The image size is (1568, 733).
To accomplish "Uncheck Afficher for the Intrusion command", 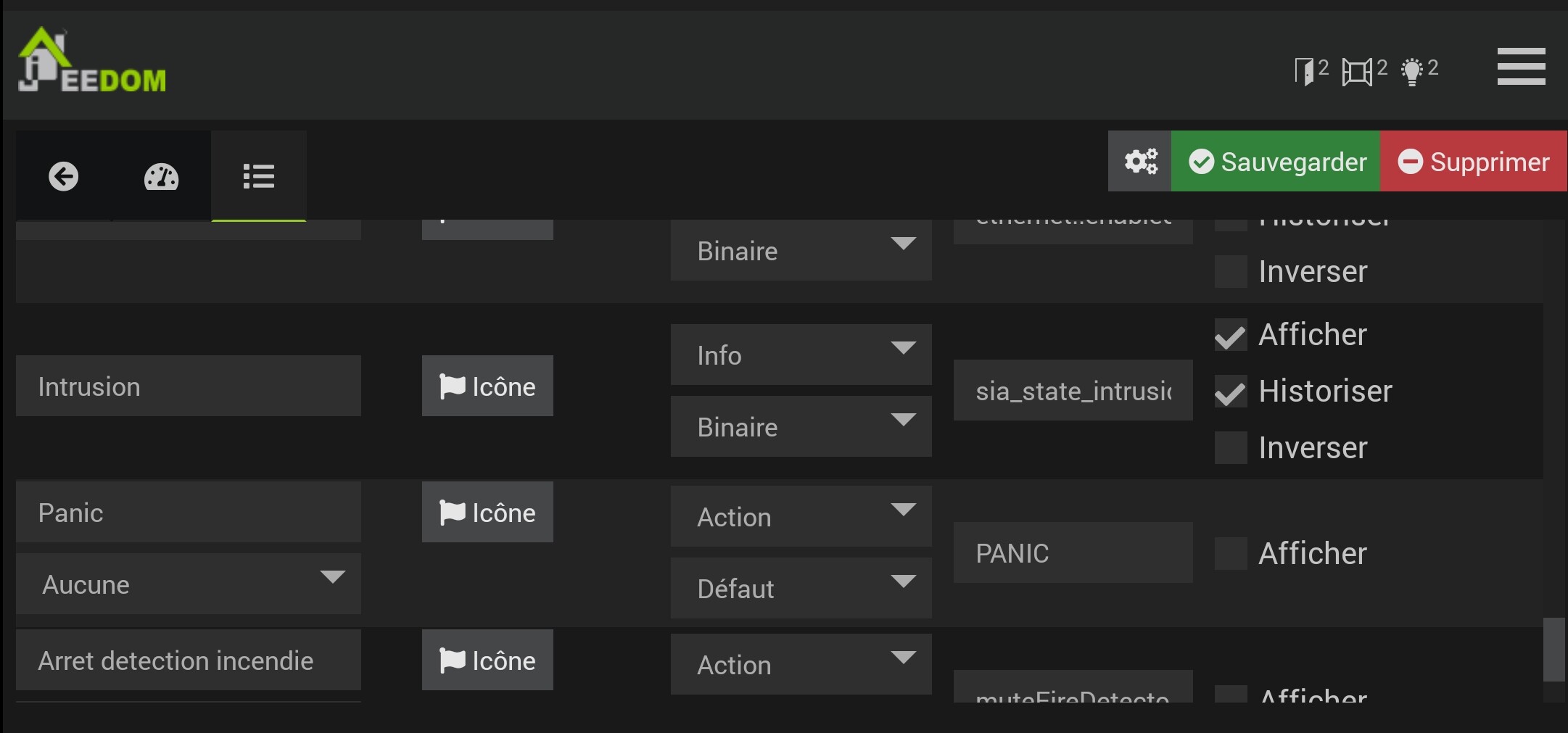I will pos(1231,336).
